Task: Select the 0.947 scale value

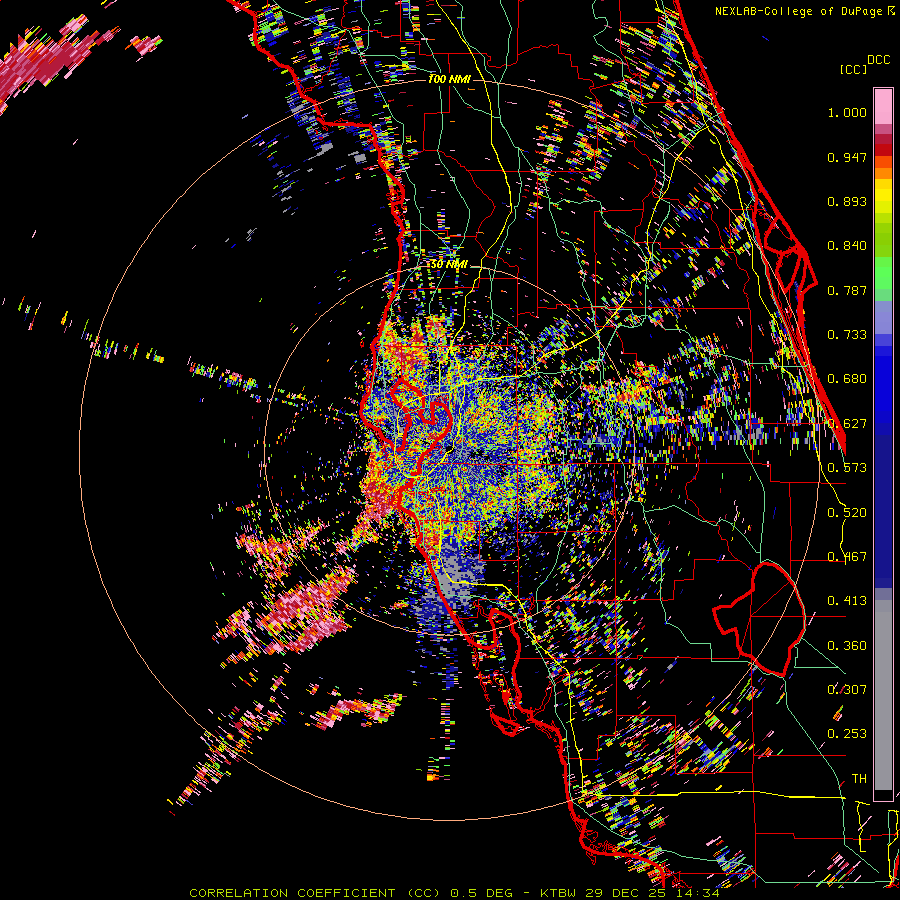Action: click(x=847, y=157)
